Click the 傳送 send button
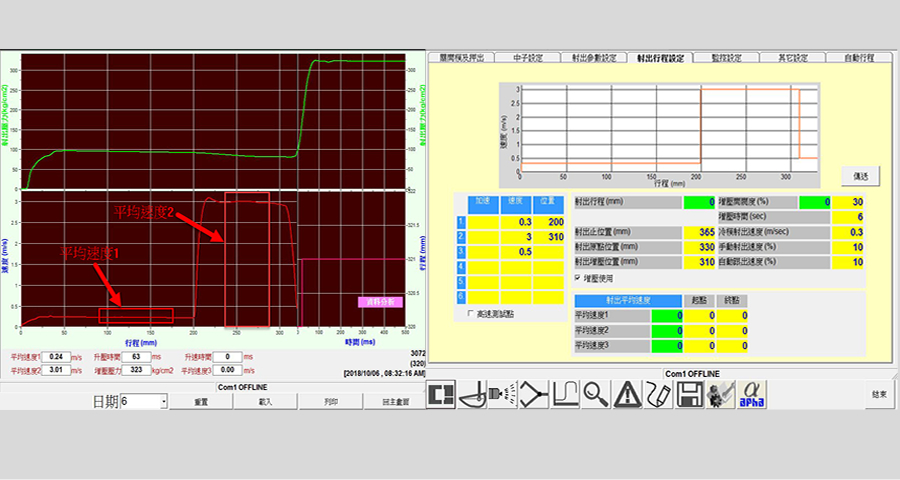 point(860,175)
